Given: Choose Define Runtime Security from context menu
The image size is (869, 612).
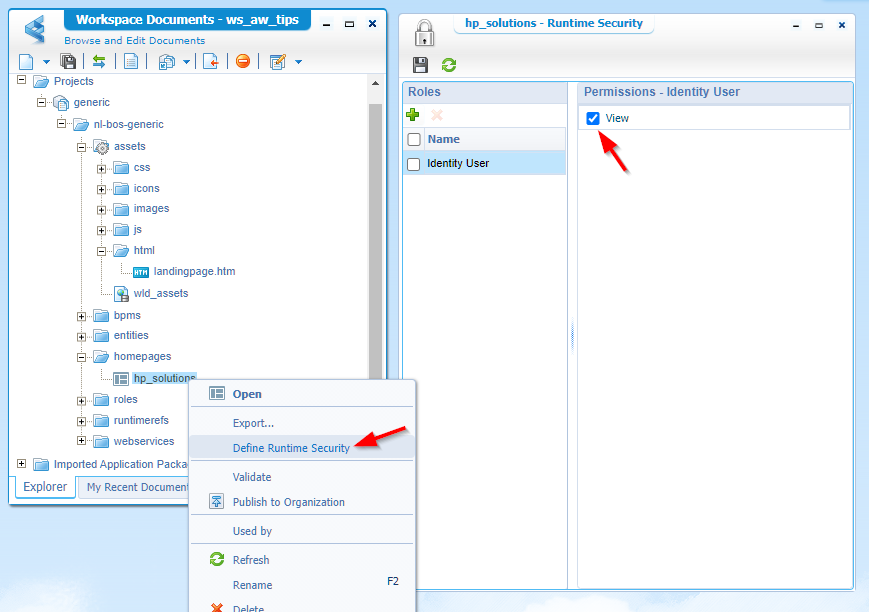Looking at the screenshot, I should (291, 448).
